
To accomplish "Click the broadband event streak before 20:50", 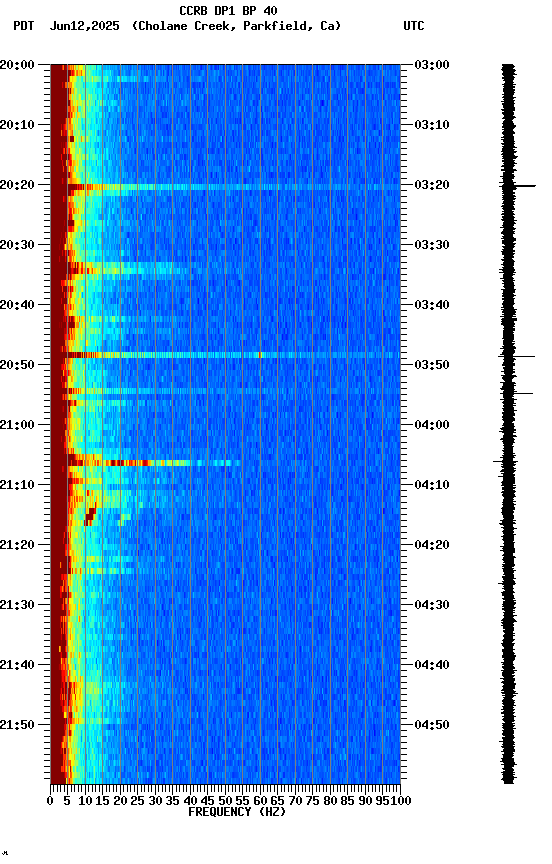I will 232,355.
